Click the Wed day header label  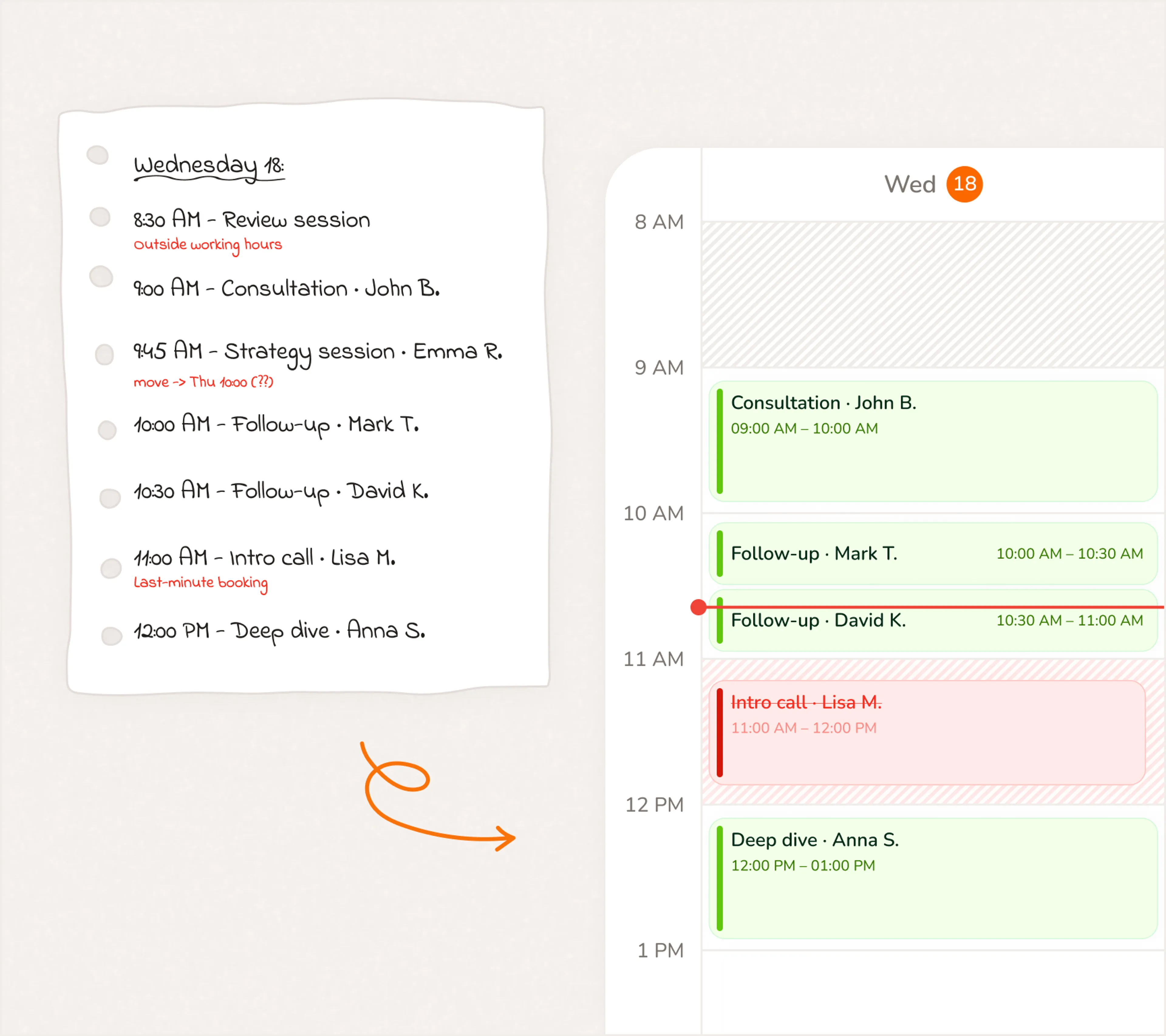(910, 184)
